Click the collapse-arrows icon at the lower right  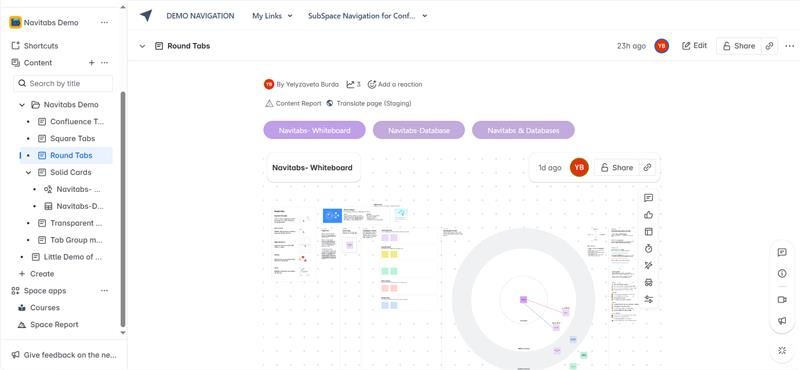782,350
